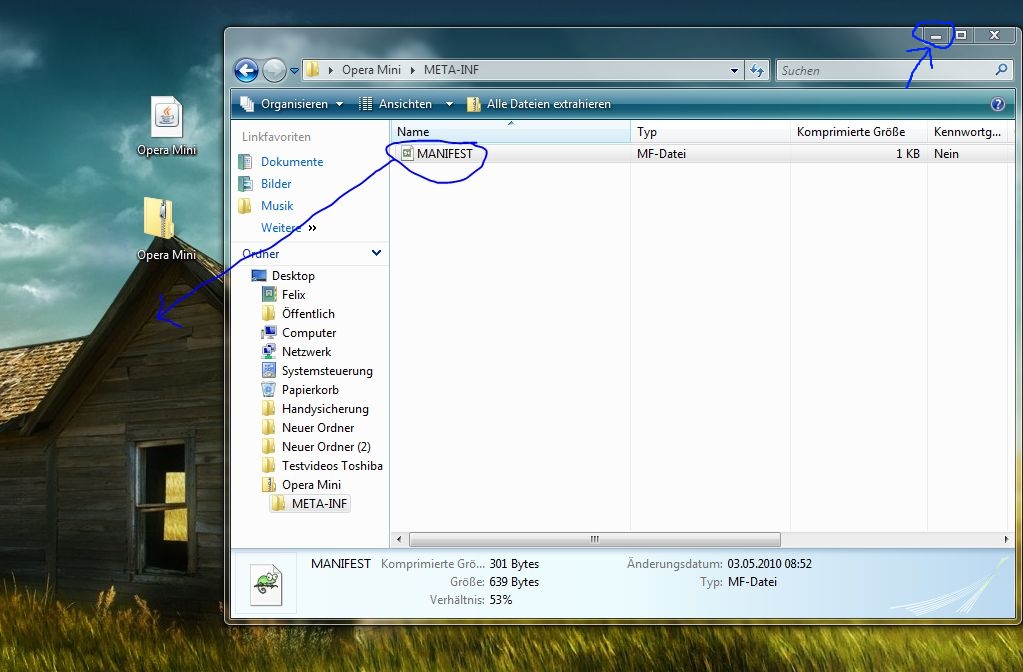Expand the Ansichten dropdown arrow
This screenshot has height=672, width=1023.
click(449, 104)
